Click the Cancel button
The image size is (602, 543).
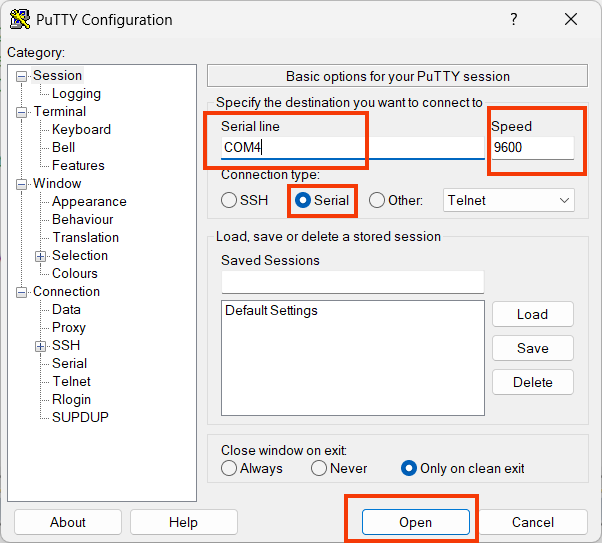(533, 522)
